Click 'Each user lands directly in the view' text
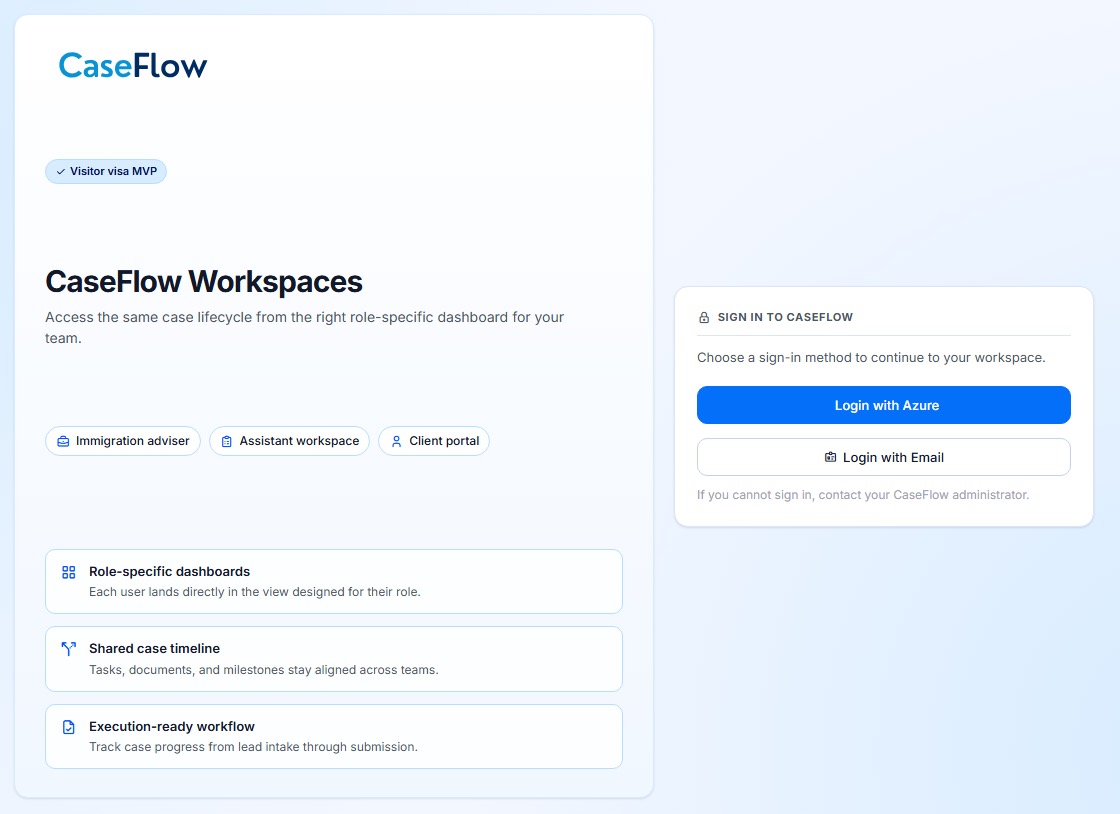Viewport: 1120px width, 814px height. [x=254, y=592]
